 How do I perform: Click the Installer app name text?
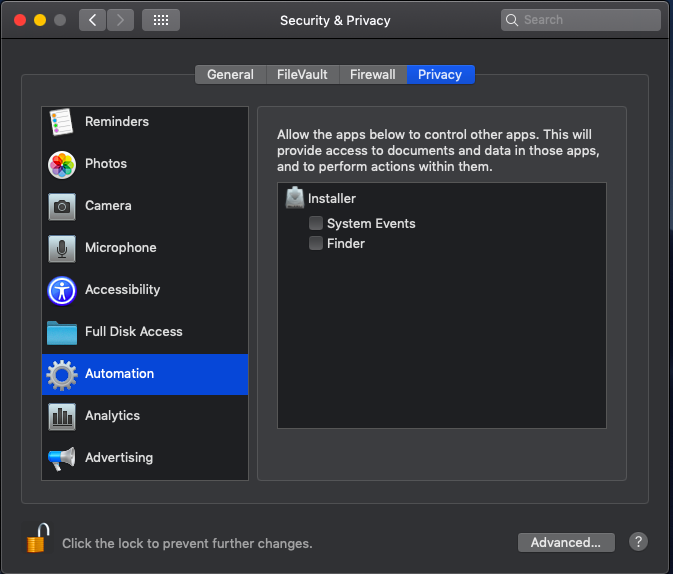click(x=332, y=198)
